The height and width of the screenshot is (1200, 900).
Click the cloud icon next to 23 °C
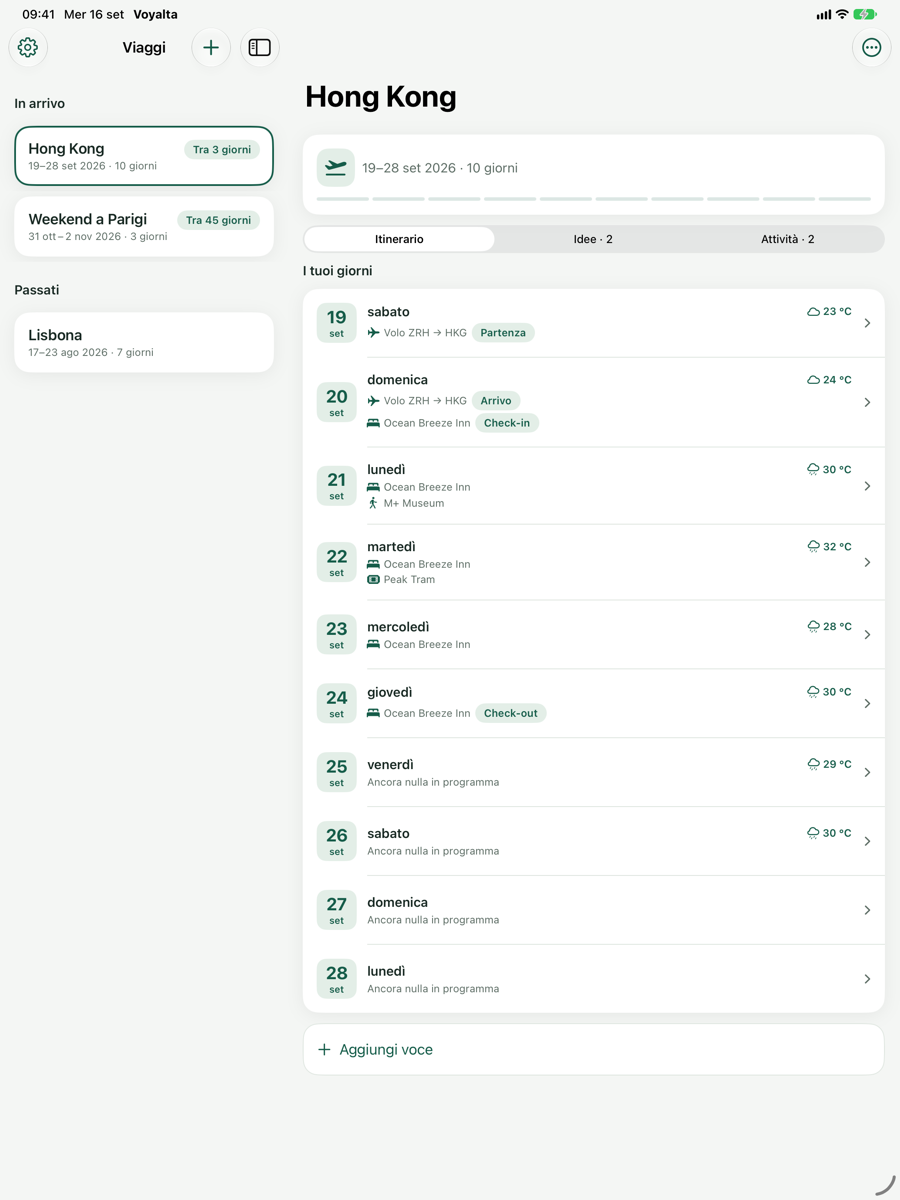point(813,312)
